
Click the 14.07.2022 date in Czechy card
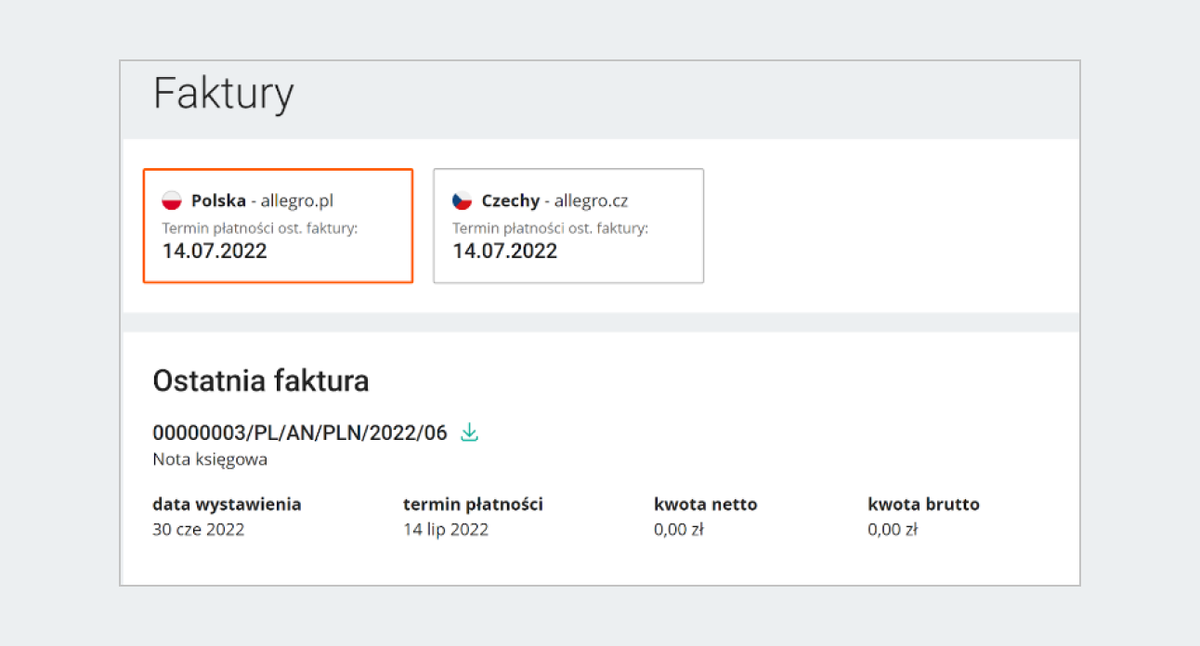pyautogui.click(x=505, y=251)
